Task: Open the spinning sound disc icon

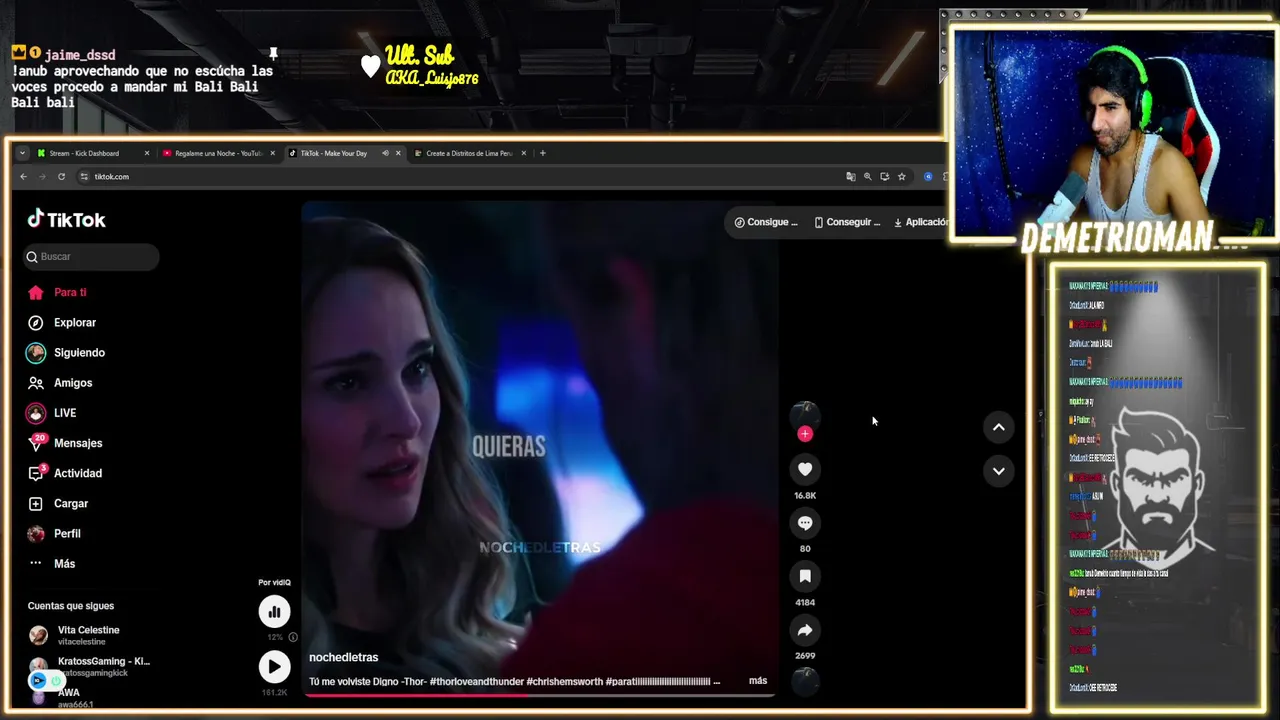Action: 805,682
